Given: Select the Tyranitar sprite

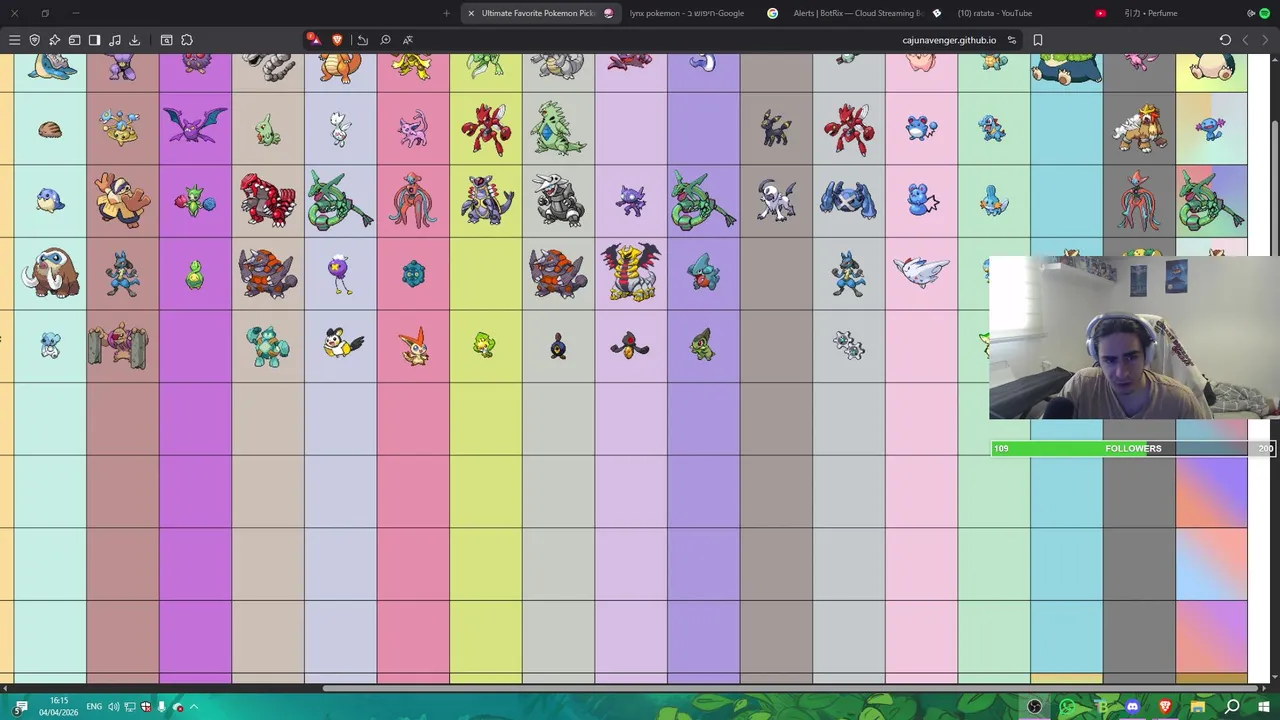Looking at the screenshot, I should click(x=557, y=128).
